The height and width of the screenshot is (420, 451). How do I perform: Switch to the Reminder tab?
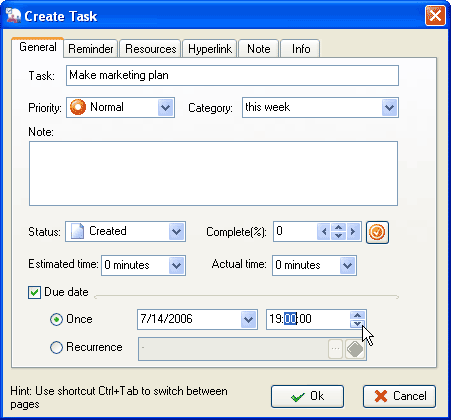pyautogui.click(x=91, y=49)
